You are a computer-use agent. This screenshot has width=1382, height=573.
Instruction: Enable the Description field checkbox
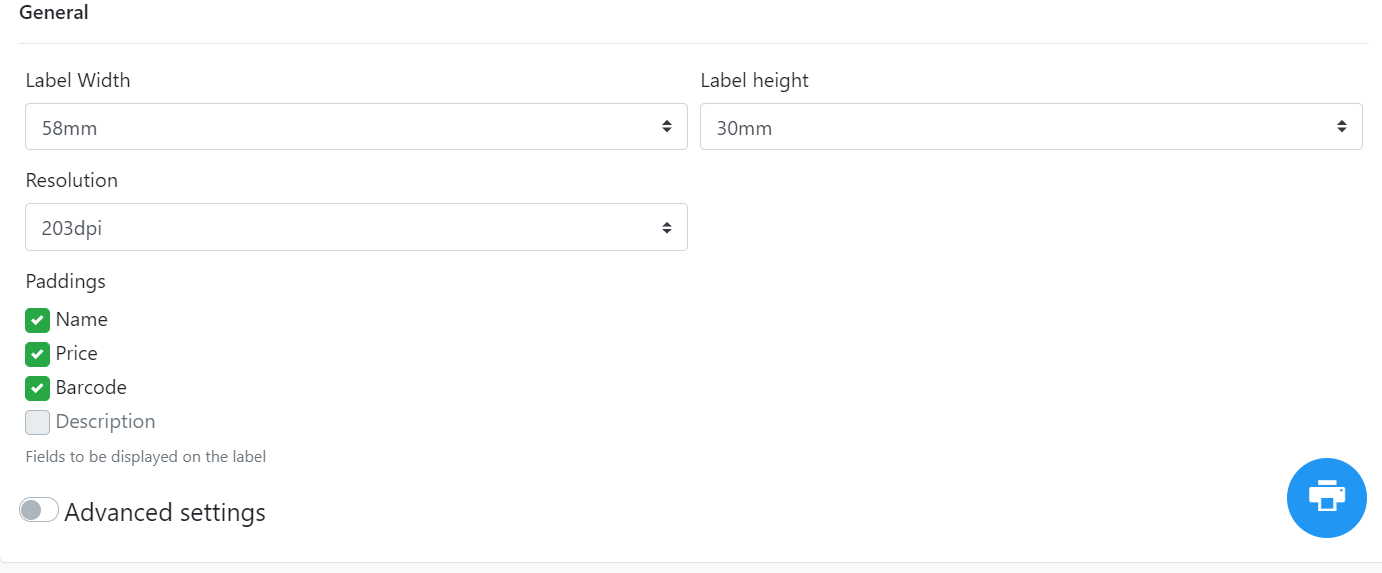click(x=38, y=422)
